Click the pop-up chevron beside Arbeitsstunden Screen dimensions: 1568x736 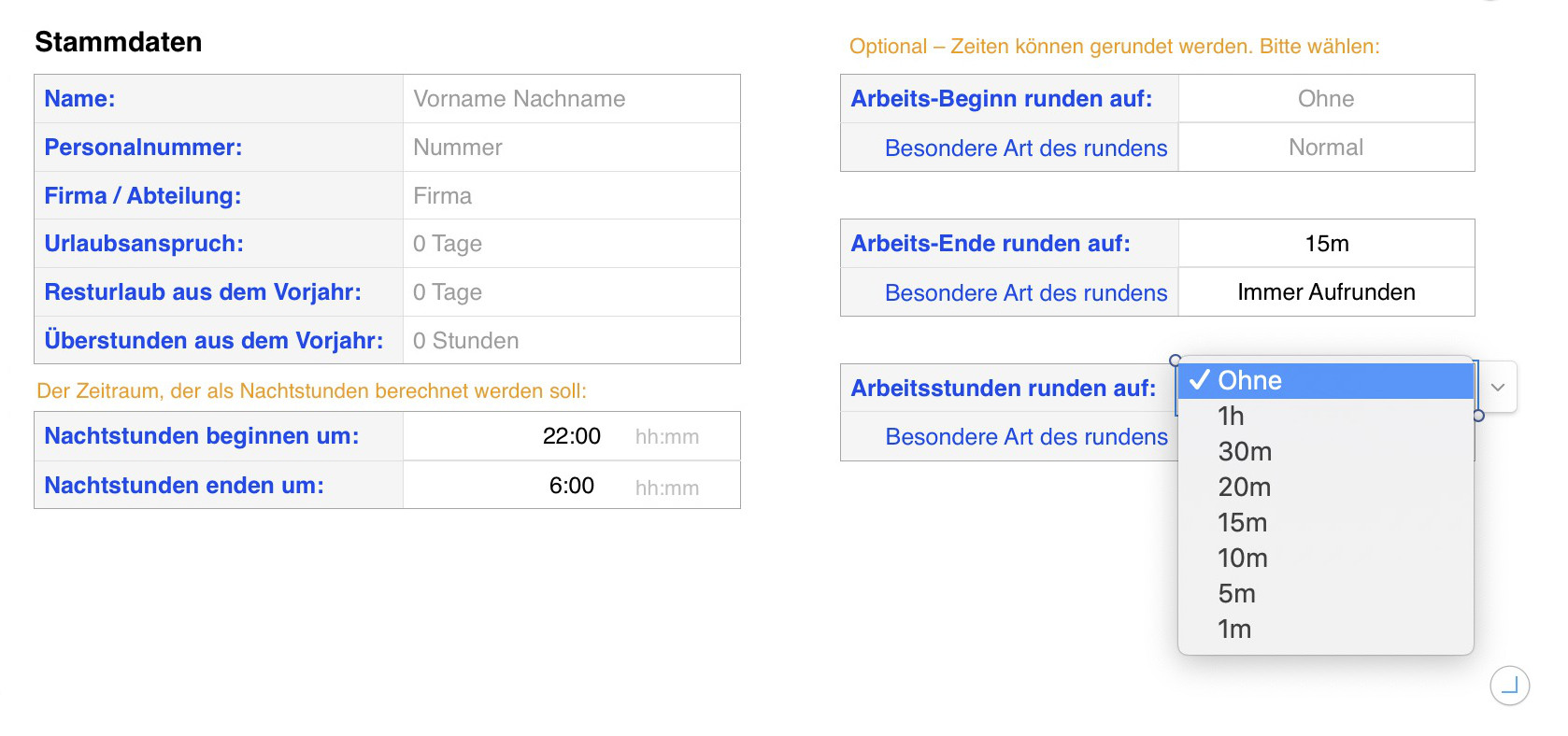(1497, 387)
